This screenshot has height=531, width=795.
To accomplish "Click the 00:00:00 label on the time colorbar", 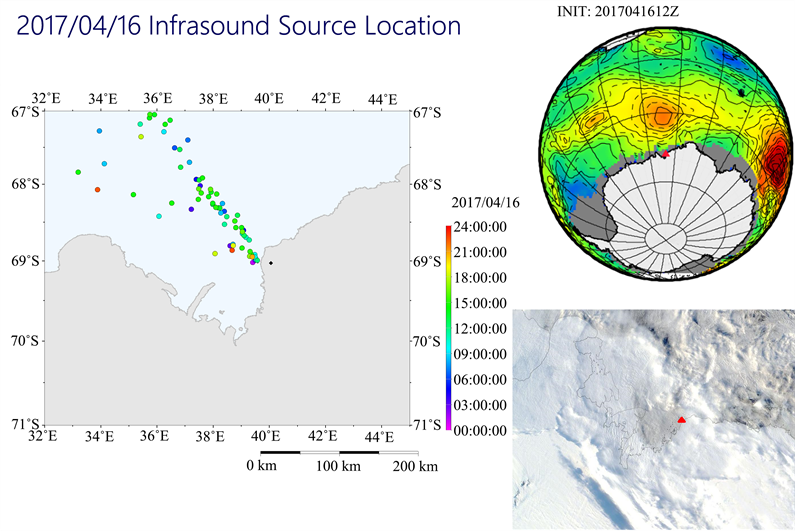I will (x=476, y=430).
